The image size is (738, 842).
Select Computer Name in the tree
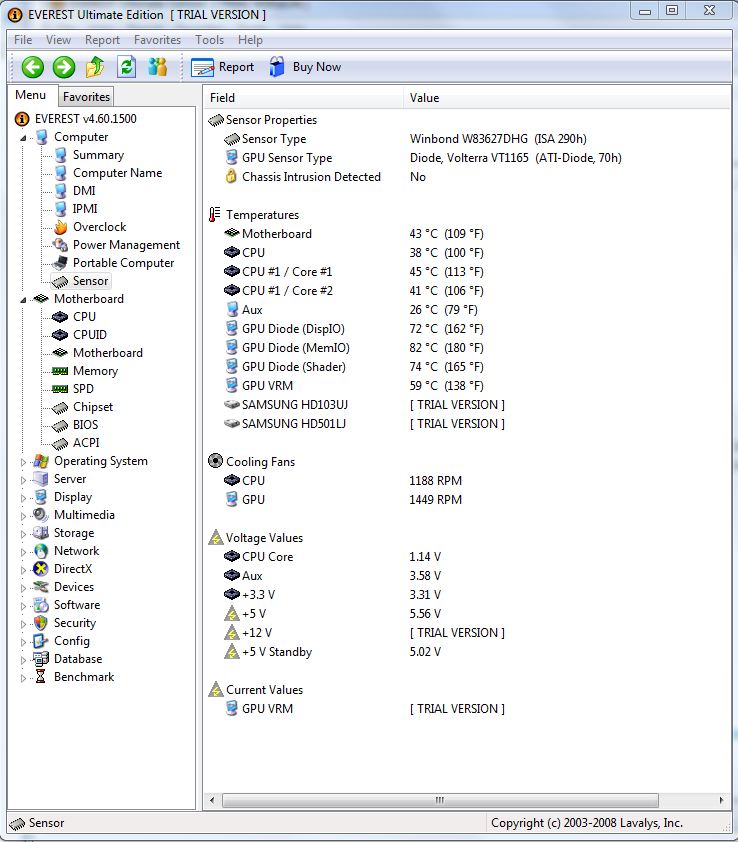pos(117,173)
